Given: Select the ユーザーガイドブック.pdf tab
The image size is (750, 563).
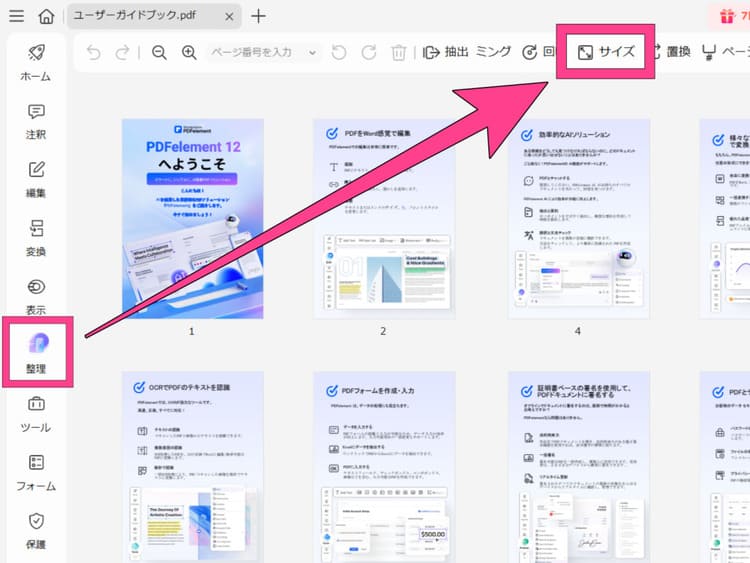Looking at the screenshot, I should (154, 16).
